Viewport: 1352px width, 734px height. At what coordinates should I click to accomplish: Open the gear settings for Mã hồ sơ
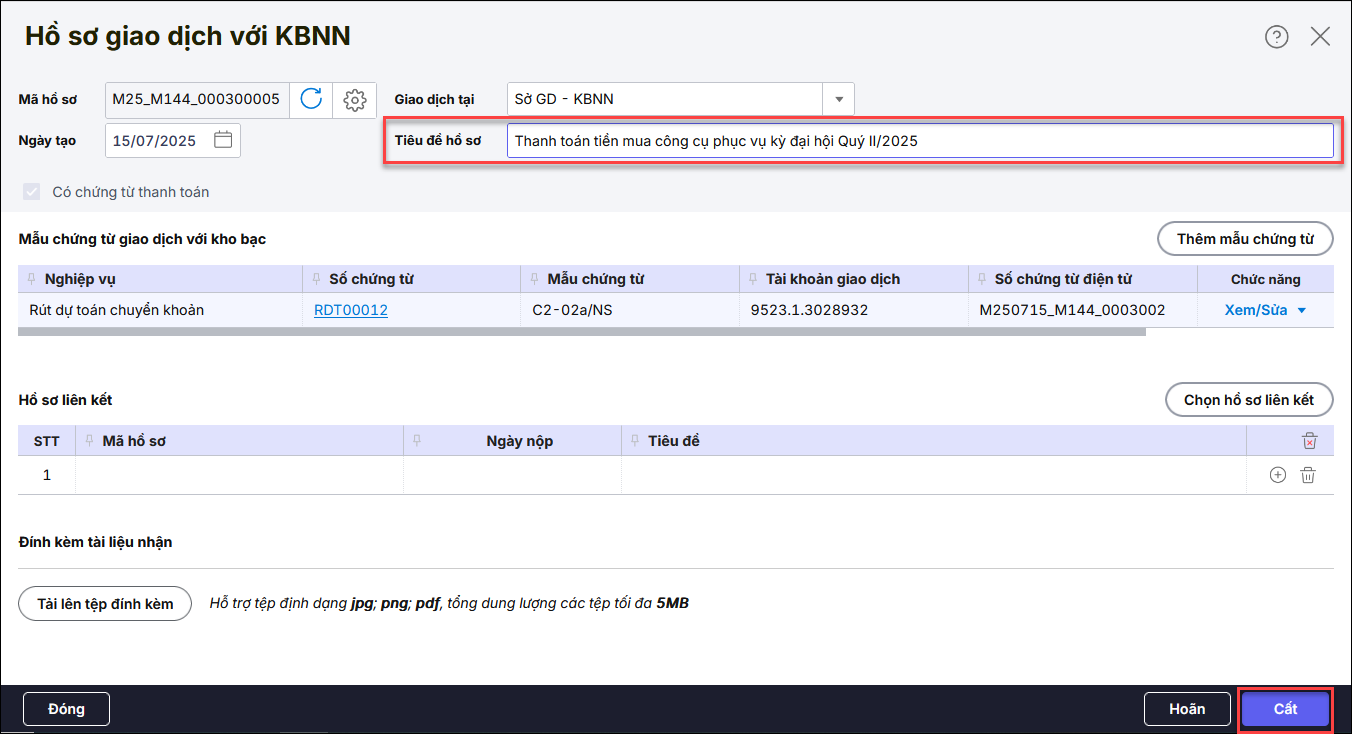tap(354, 99)
